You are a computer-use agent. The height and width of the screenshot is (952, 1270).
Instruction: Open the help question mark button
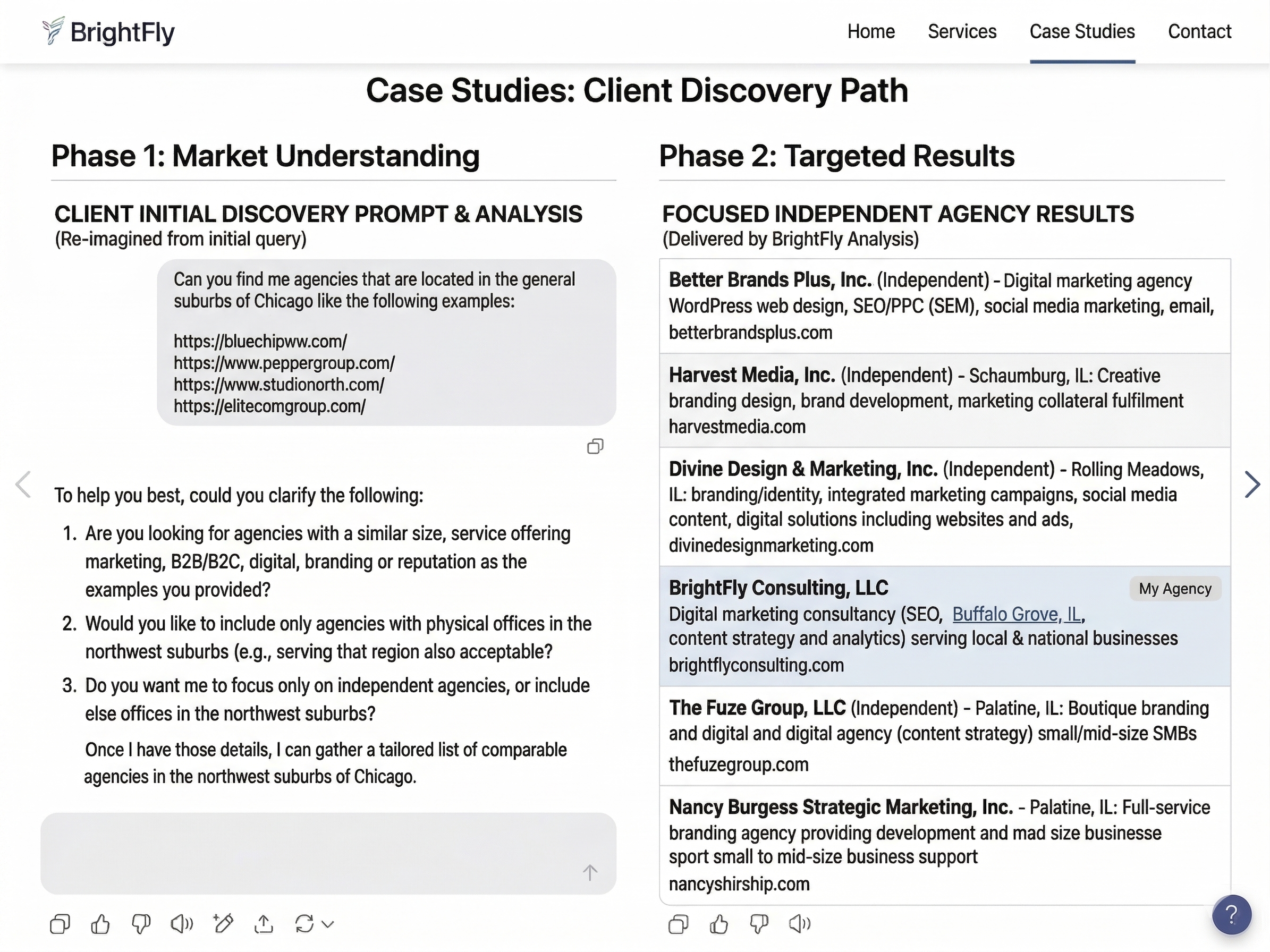[x=1232, y=914]
